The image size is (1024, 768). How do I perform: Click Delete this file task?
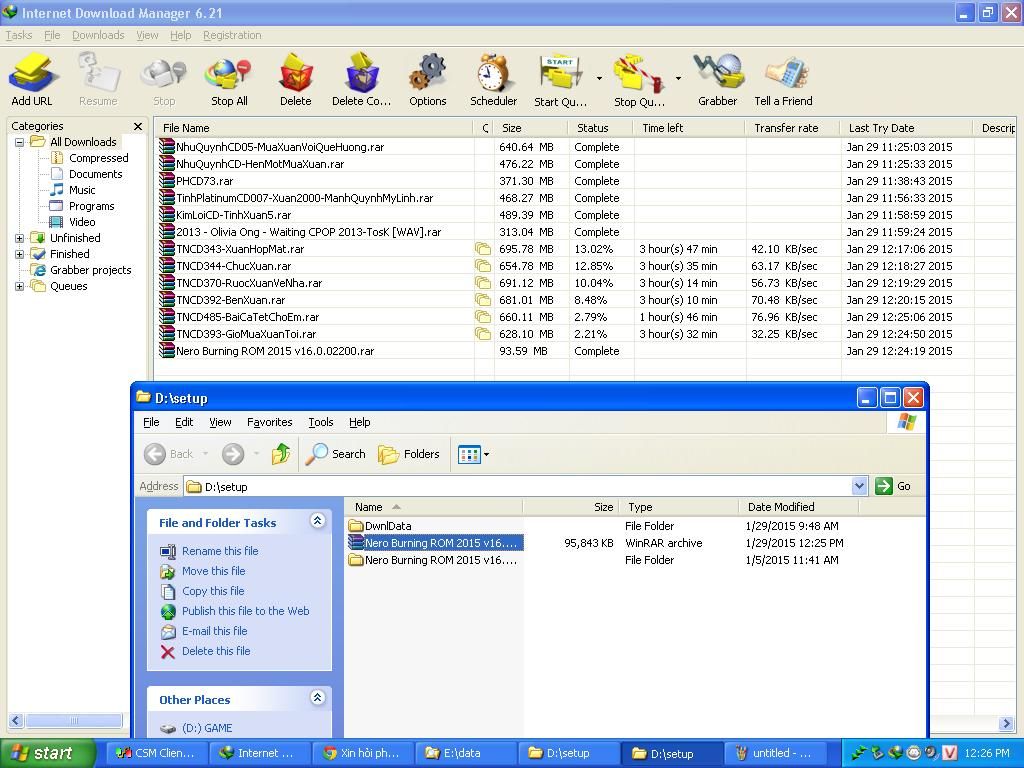click(216, 651)
